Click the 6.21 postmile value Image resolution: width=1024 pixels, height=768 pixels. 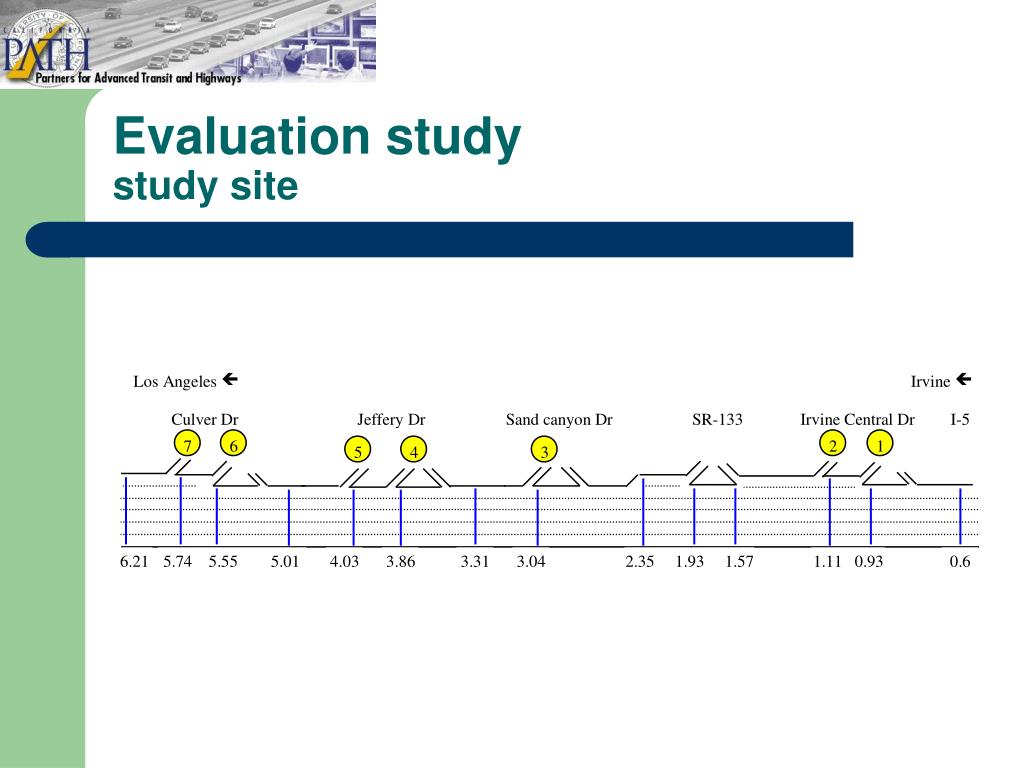134,562
